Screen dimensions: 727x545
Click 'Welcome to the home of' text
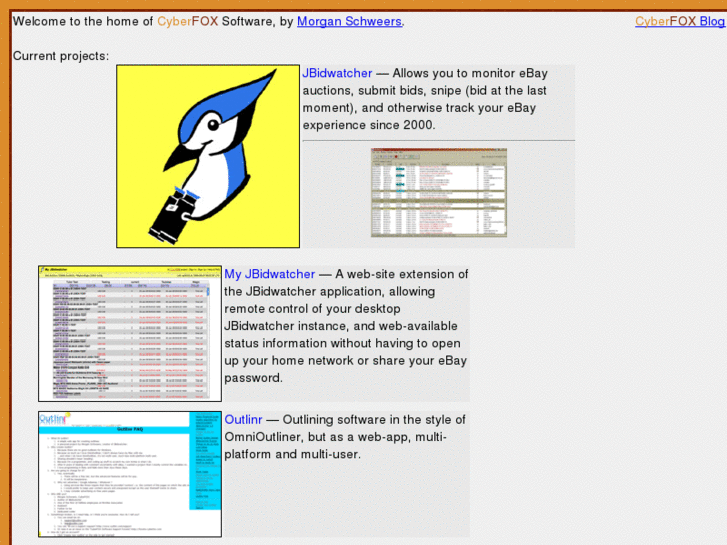click(x=83, y=22)
